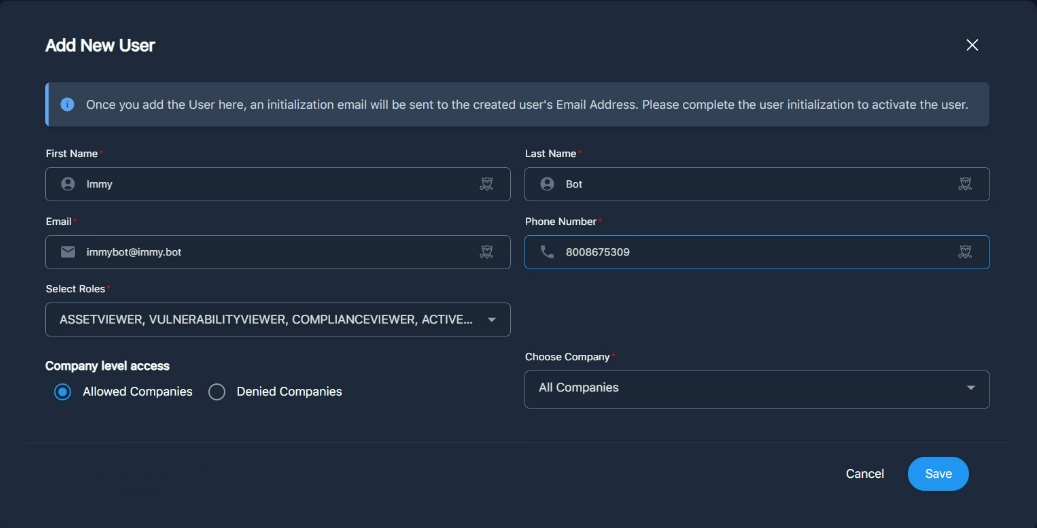Focus the First Name text field containing Immy
This screenshot has height=528, width=1037.
point(270,184)
